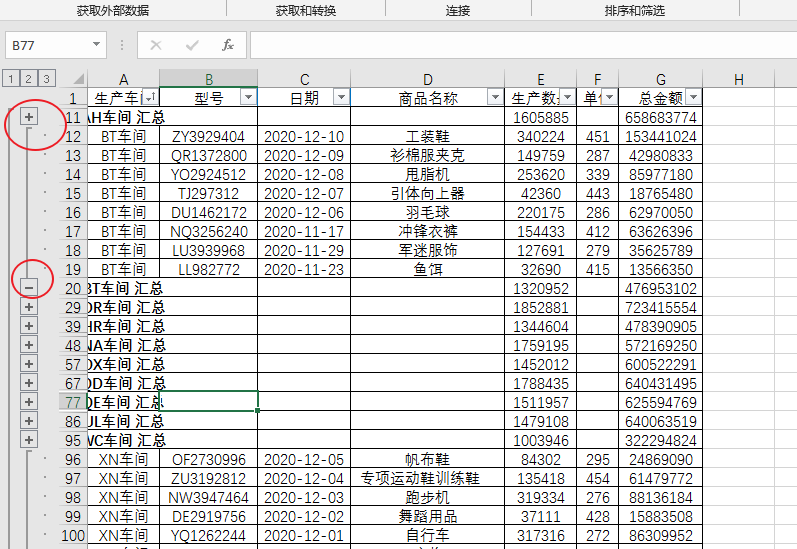Expand the AH车间 汇总 group
Viewport: 797px width, 549px height.
29,117
